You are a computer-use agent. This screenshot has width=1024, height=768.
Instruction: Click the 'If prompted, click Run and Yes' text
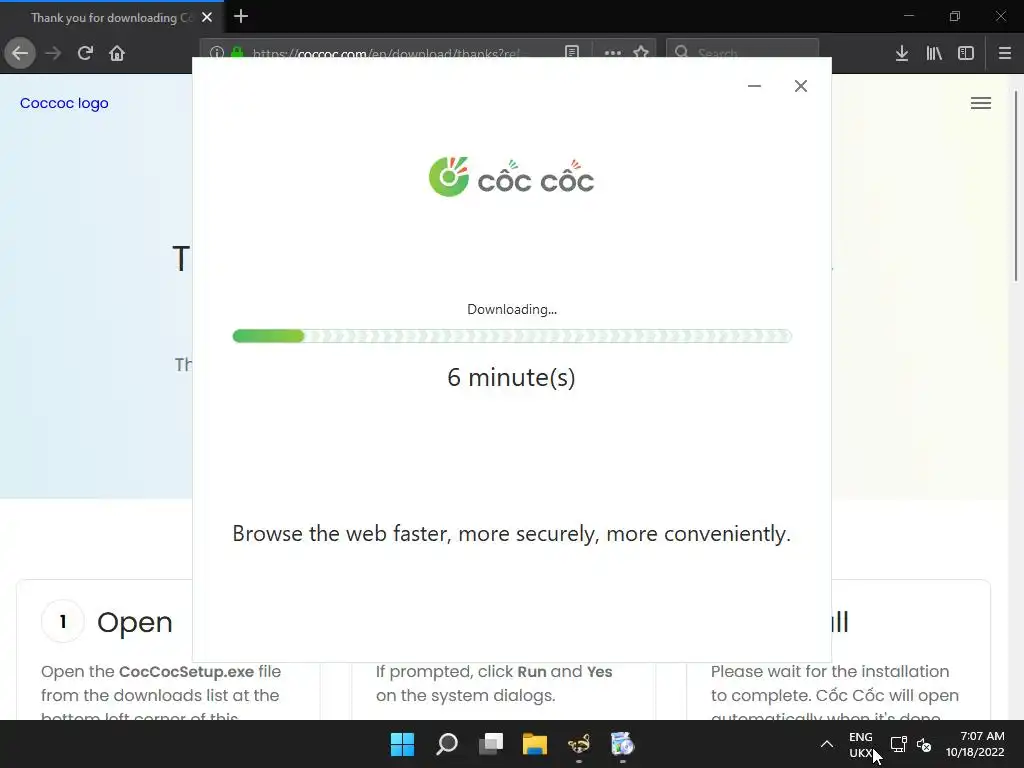click(494, 671)
